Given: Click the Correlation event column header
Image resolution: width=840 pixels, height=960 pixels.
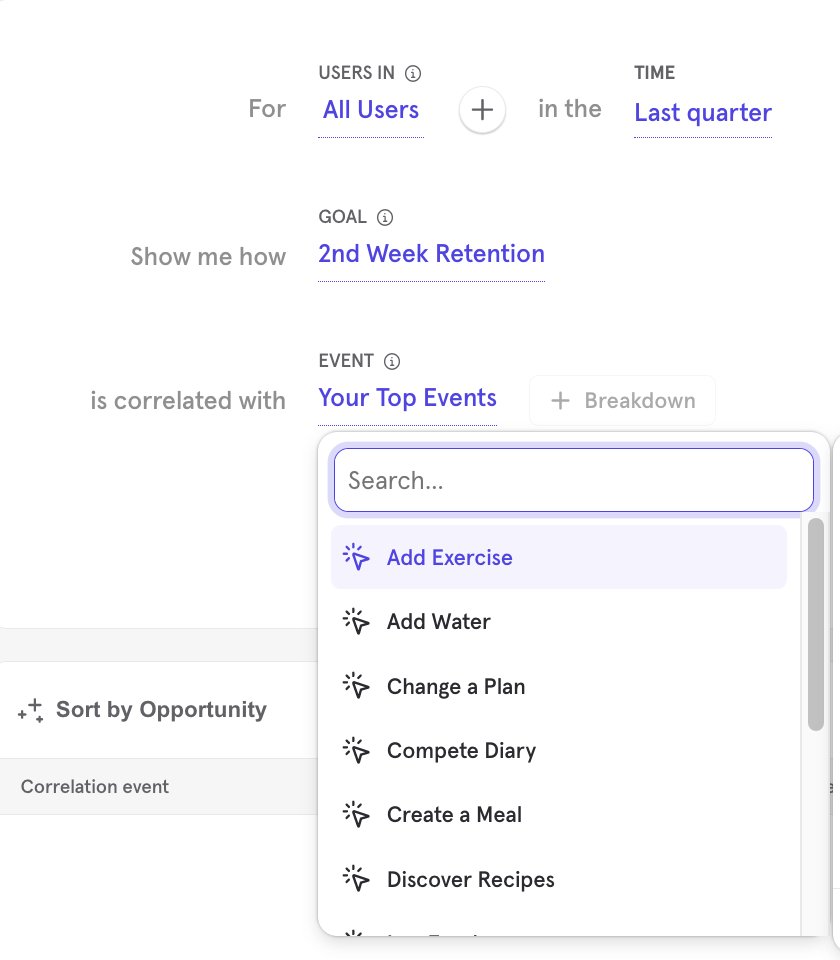Looking at the screenshot, I should point(95,787).
